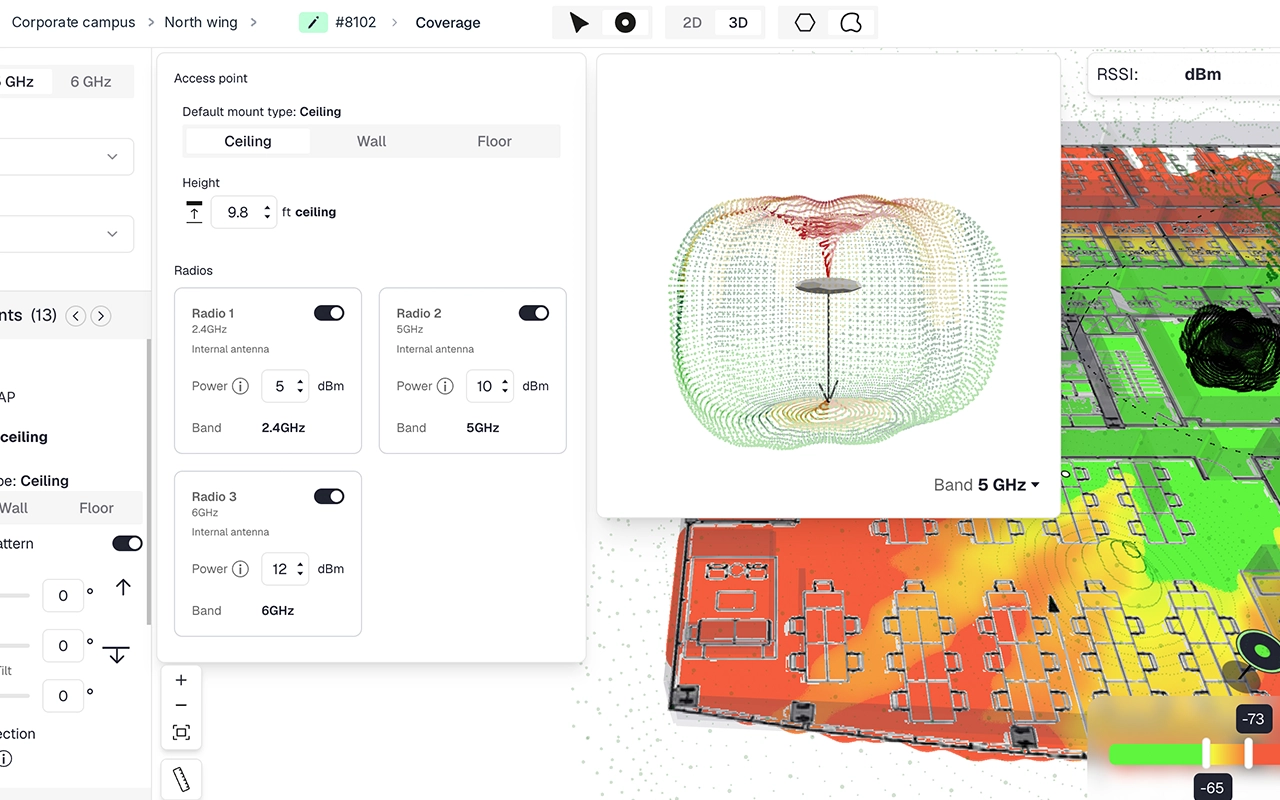The image size is (1280, 800).
Task: Click the first rotation angle field
Action: (x=63, y=596)
